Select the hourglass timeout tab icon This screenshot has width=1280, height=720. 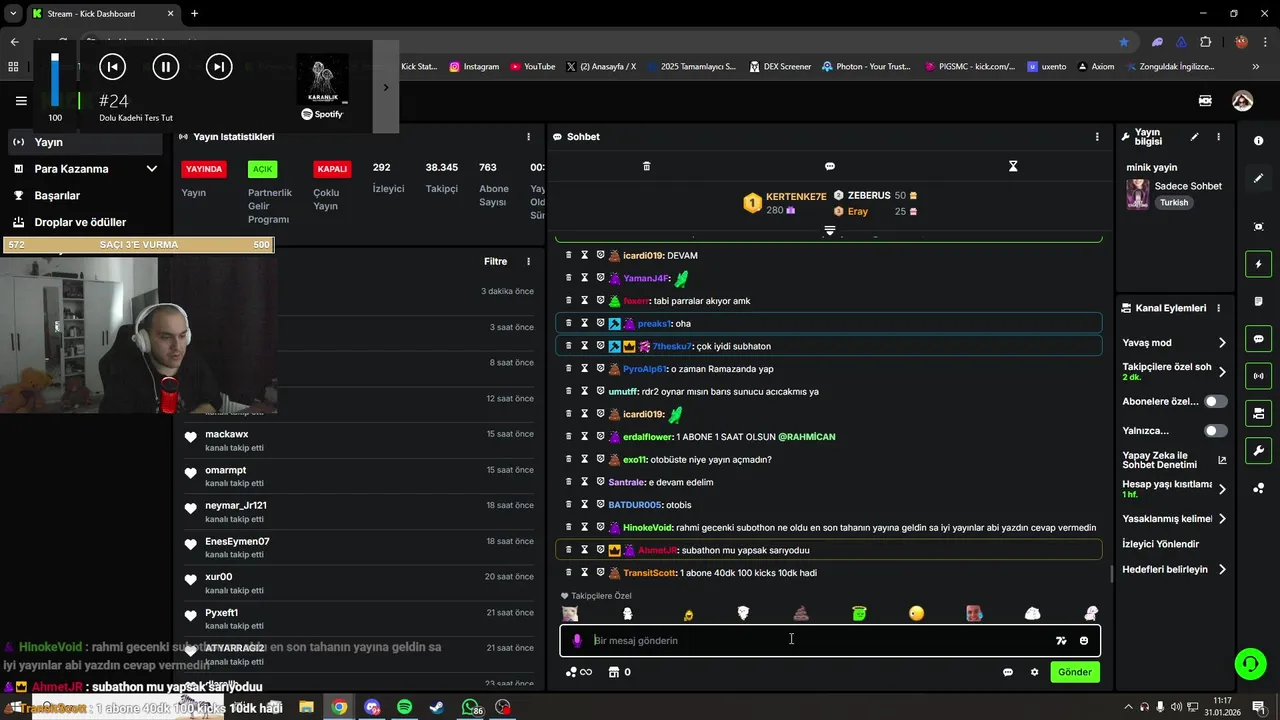(x=1013, y=166)
